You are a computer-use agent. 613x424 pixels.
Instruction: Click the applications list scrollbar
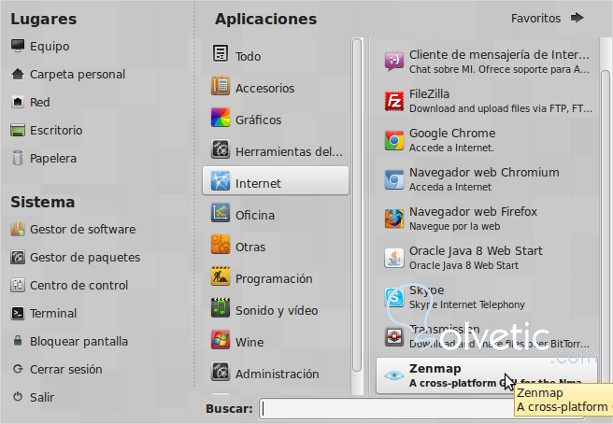point(605,227)
